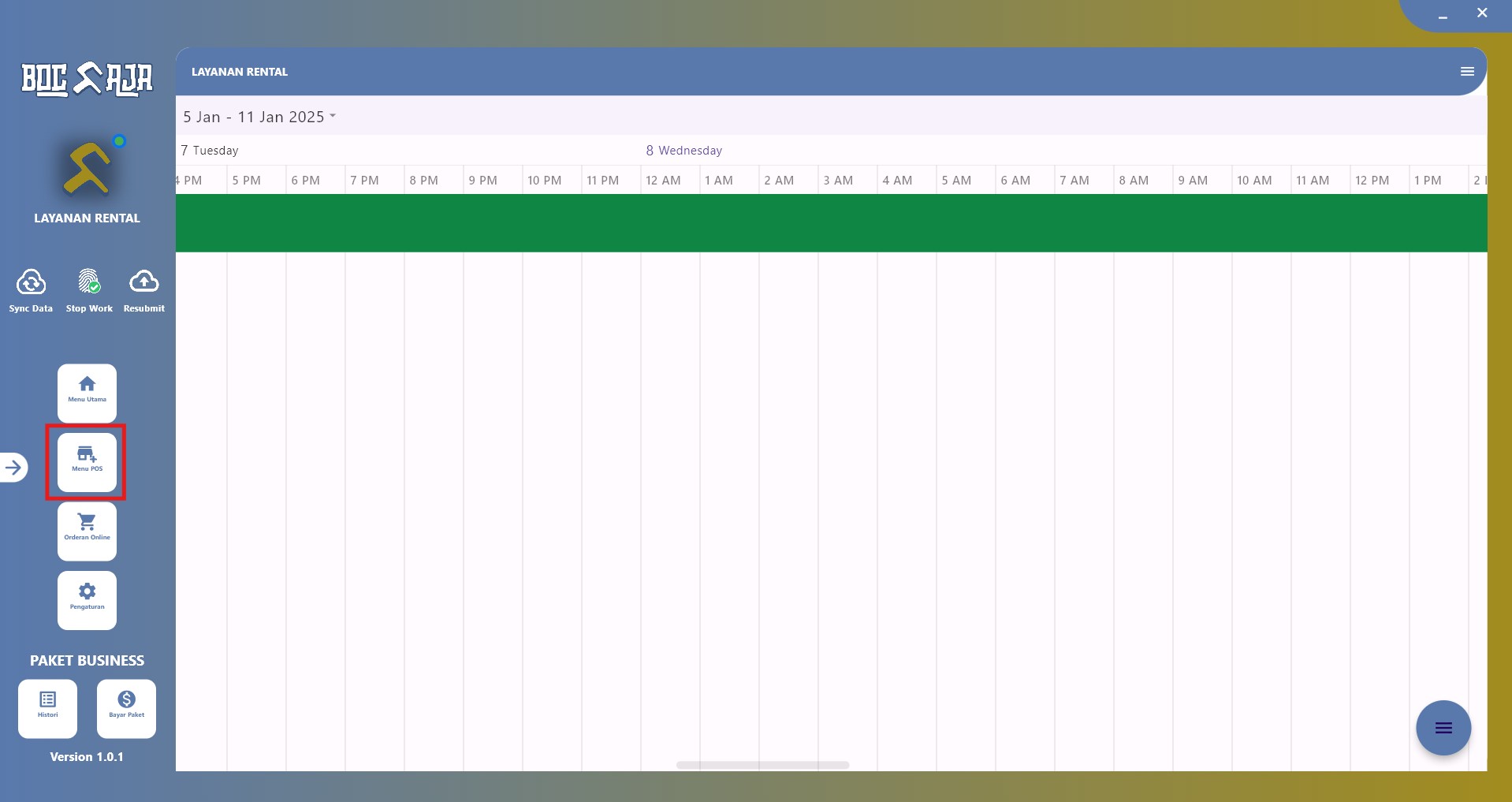Click the Sync Data cloud icon

tap(31, 282)
